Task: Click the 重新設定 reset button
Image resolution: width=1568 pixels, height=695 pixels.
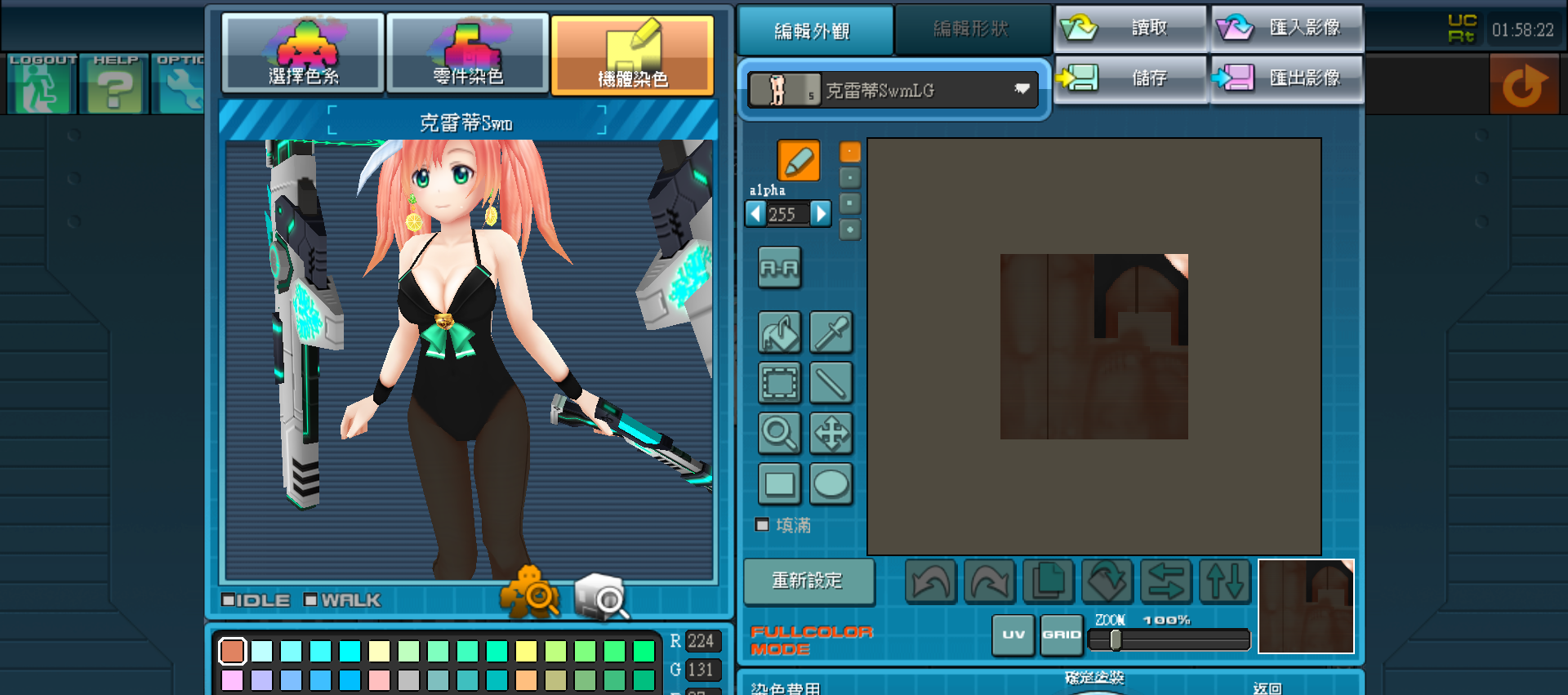Action: 808,581
